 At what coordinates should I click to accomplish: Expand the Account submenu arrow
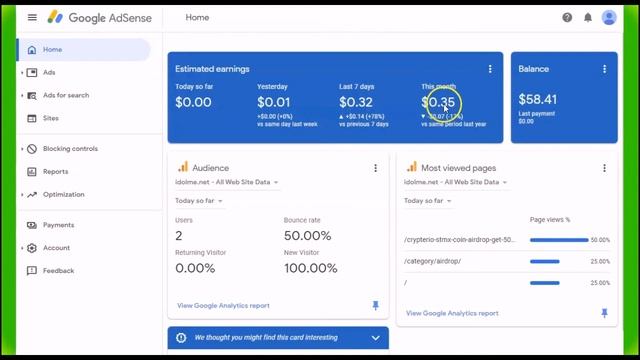22,248
